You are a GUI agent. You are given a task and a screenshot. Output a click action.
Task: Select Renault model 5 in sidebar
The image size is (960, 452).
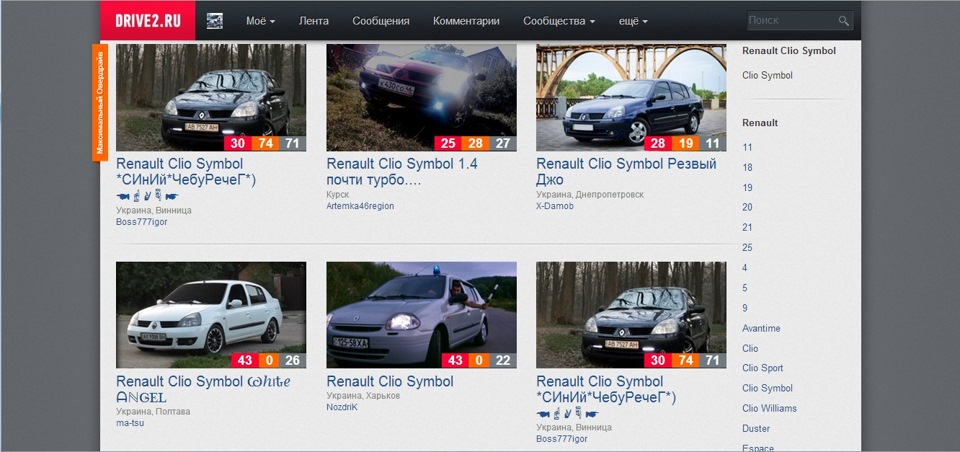click(x=744, y=288)
